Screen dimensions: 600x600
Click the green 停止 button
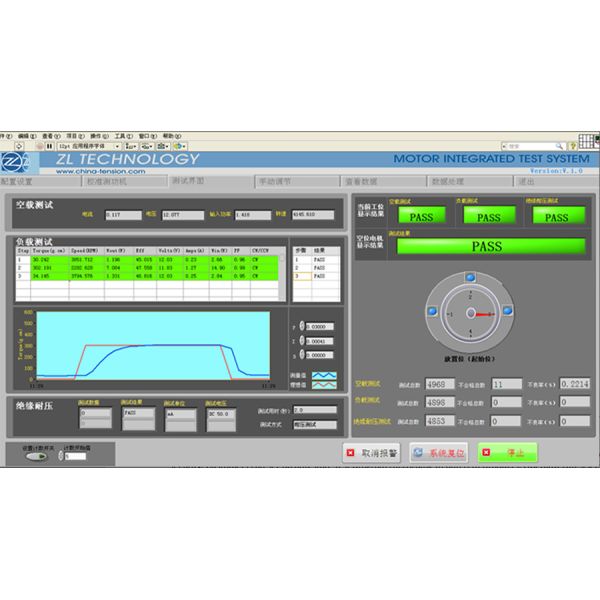(507, 453)
